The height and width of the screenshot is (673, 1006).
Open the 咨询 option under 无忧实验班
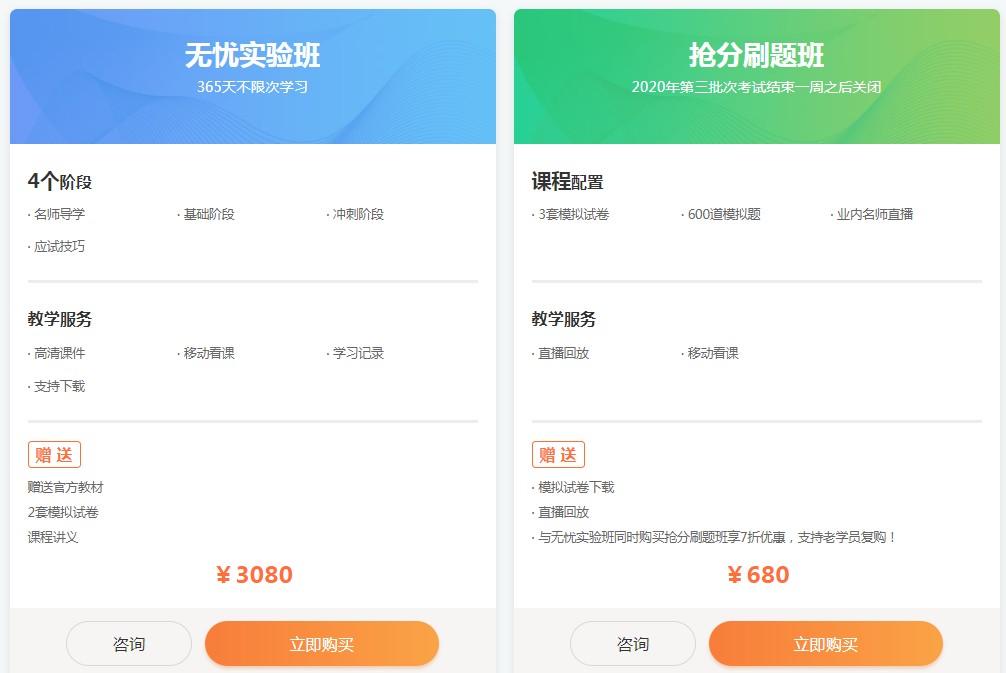click(x=128, y=643)
